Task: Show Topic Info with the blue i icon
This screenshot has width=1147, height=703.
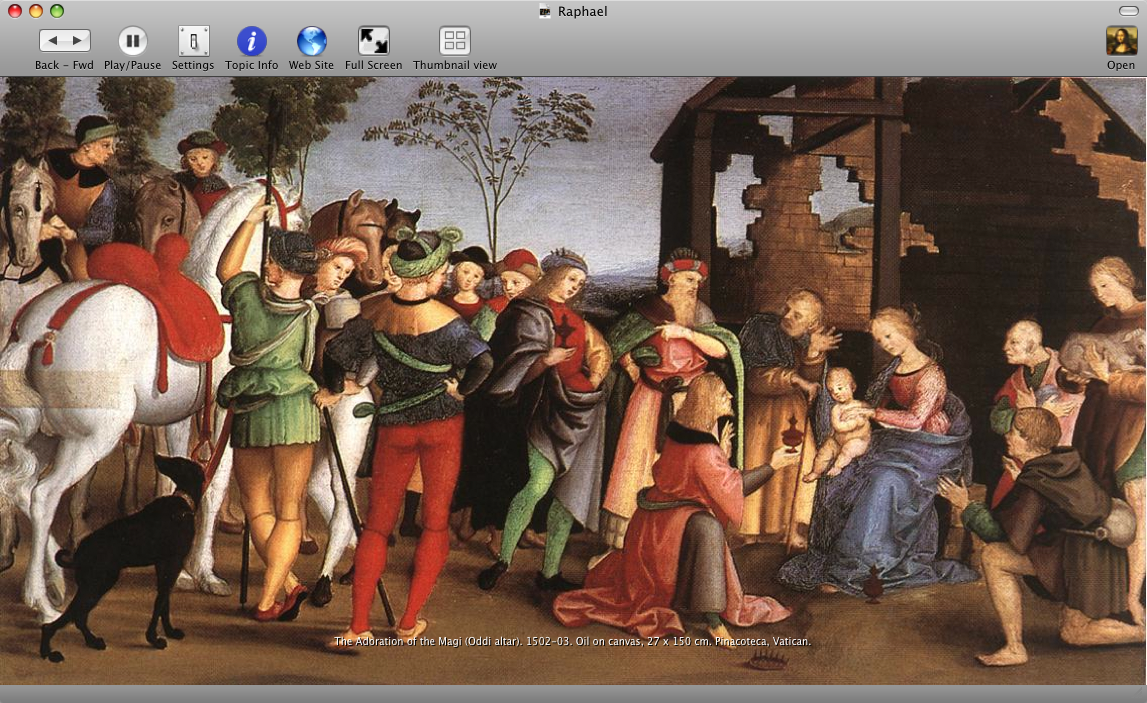Action: [252, 41]
